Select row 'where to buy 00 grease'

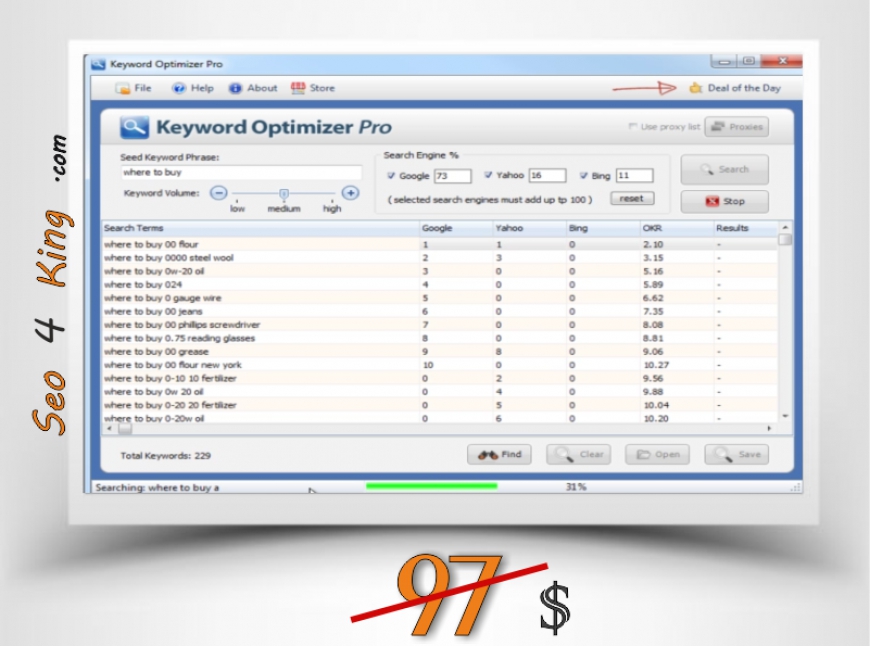(x=439, y=351)
